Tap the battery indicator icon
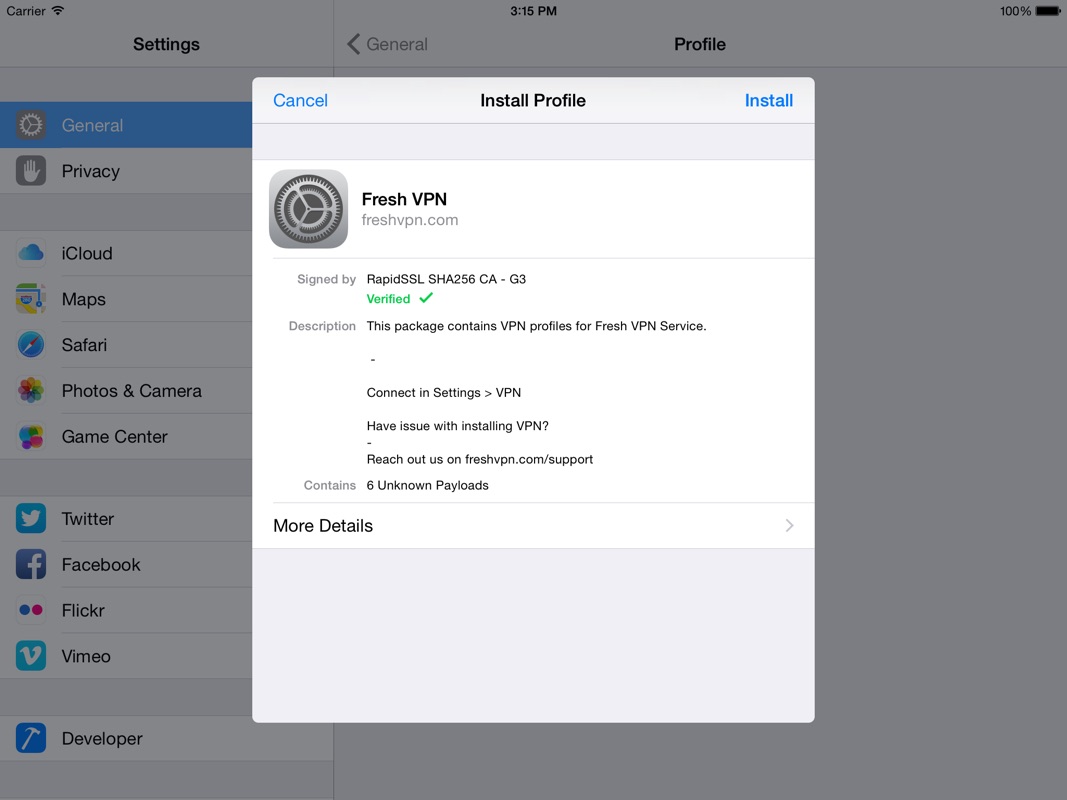Screen dimensions: 1067x800 pyautogui.click(x=1048, y=11)
